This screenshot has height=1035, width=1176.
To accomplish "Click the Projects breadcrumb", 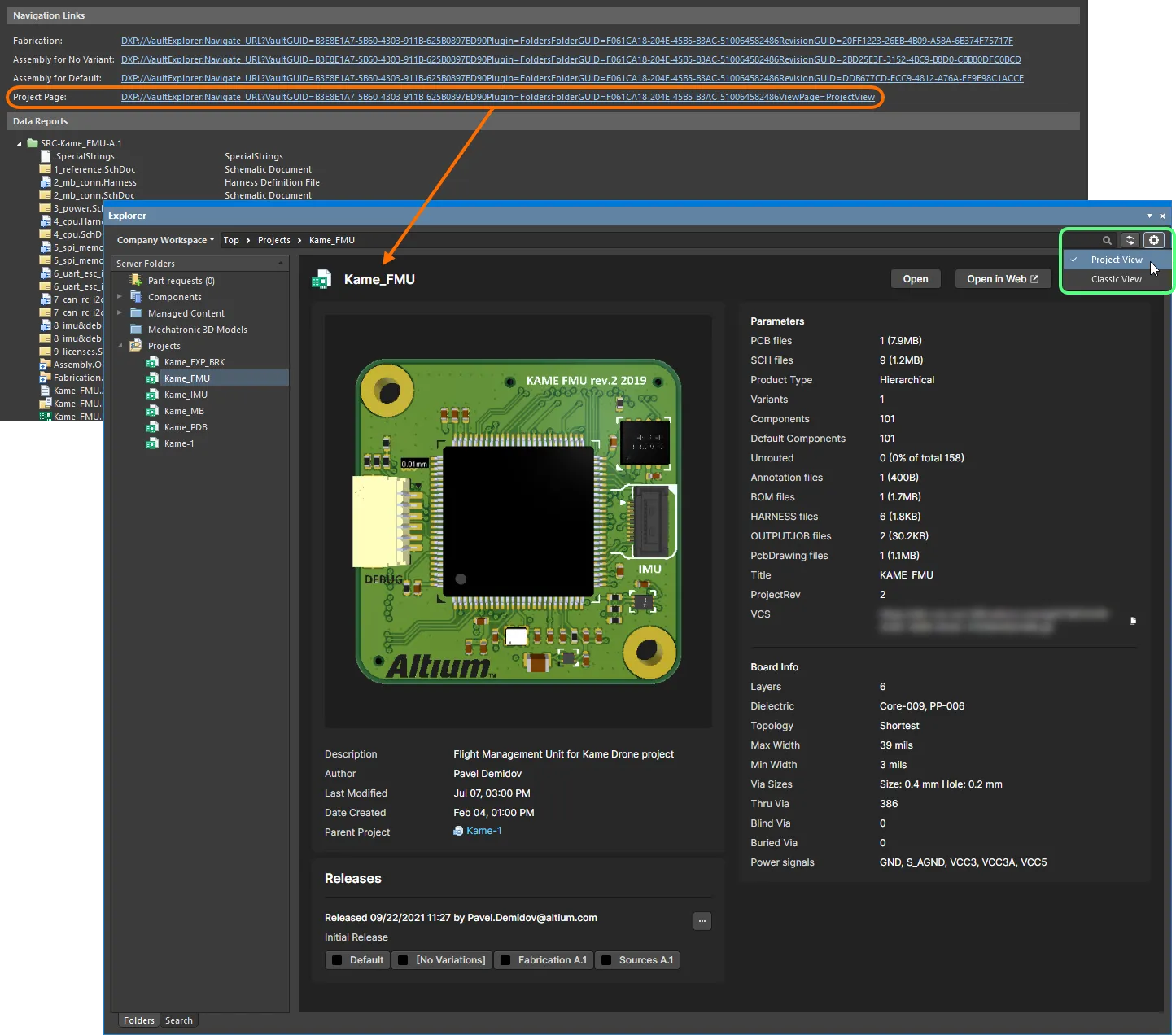I will [x=274, y=240].
